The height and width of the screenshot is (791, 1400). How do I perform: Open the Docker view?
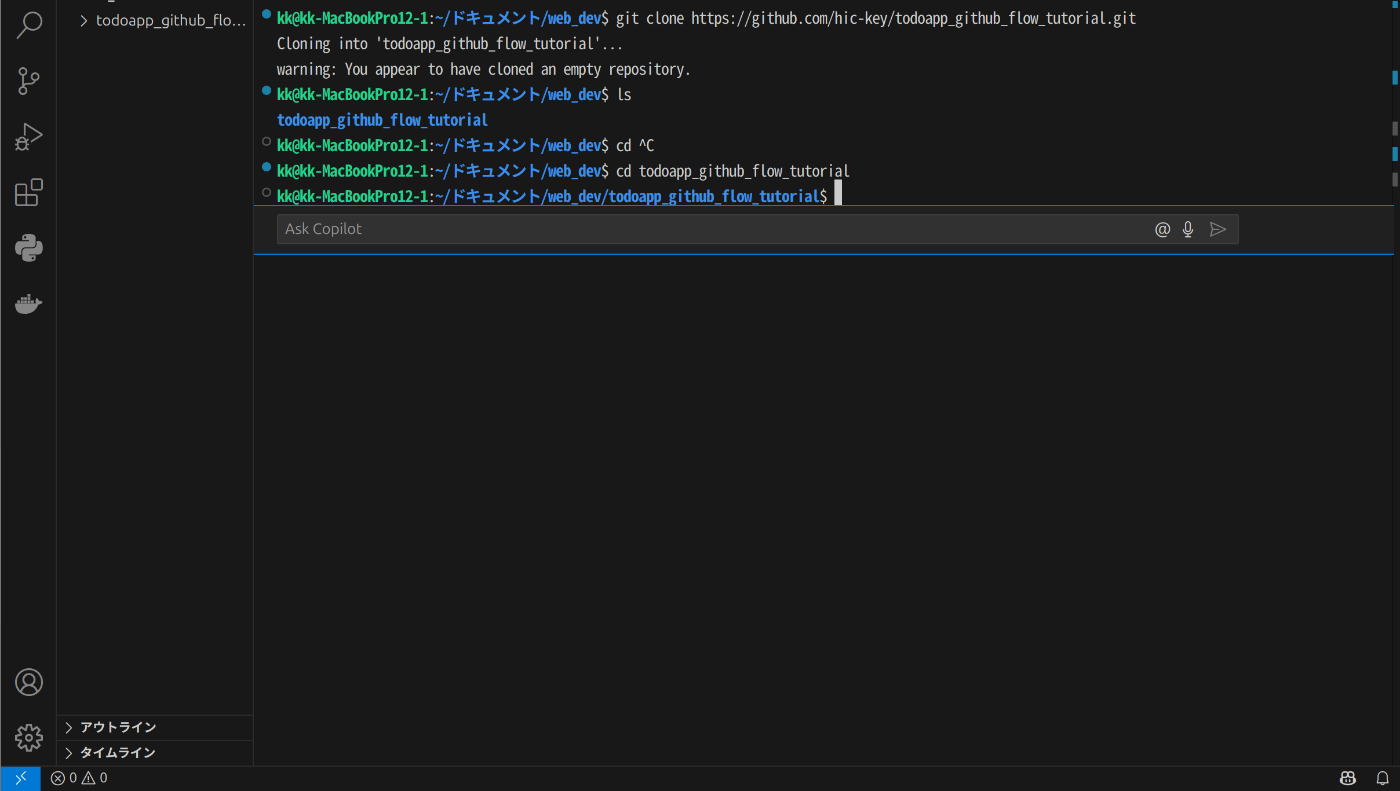[x=29, y=303]
